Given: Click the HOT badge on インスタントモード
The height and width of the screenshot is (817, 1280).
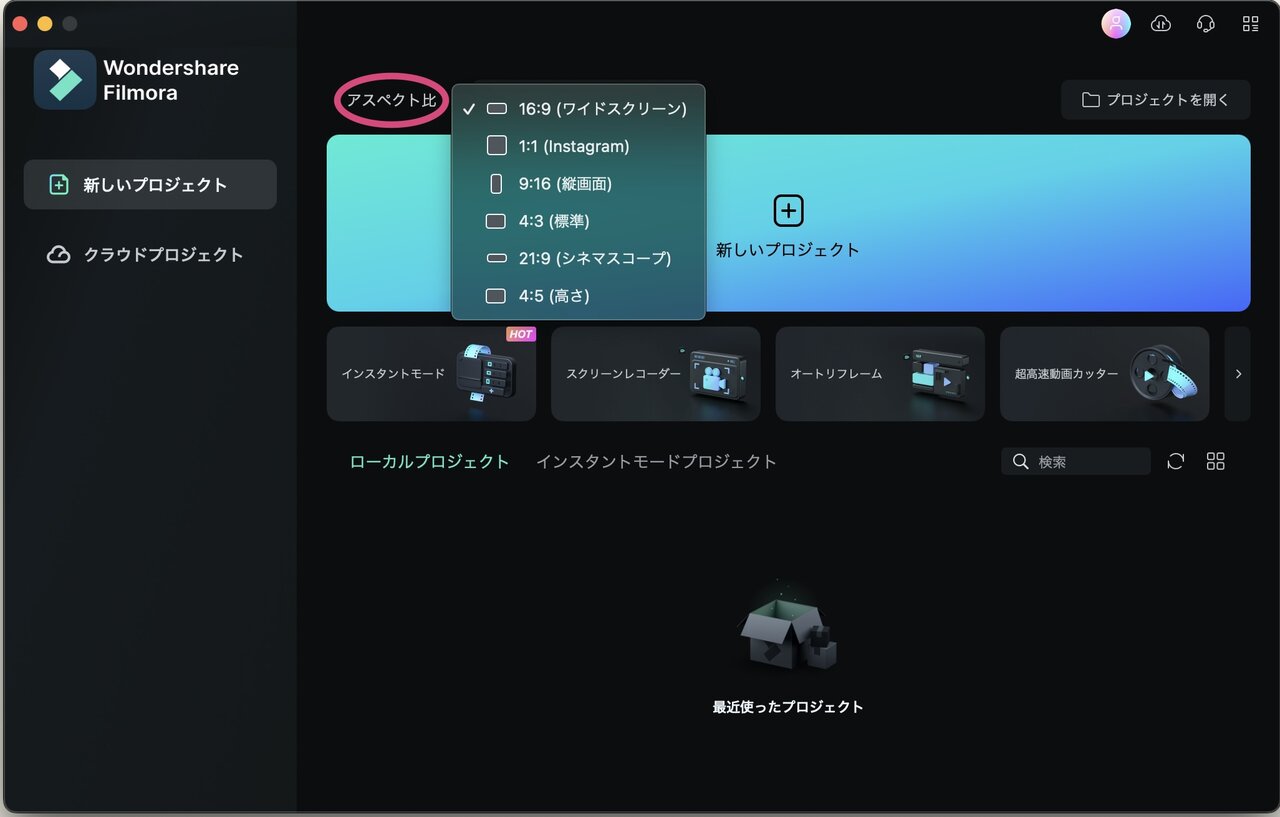Looking at the screenshot, I should (x=520, y=334).
